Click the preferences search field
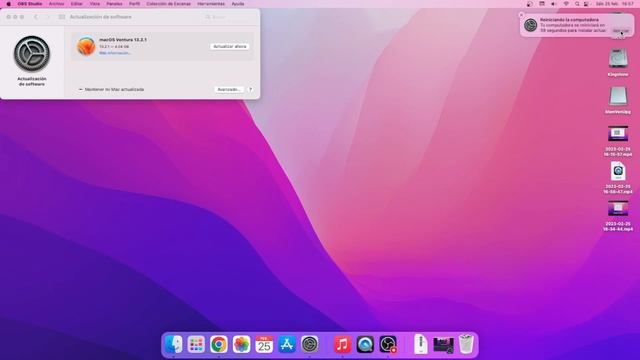The height and width of the screenshot is (360, 640). (229, 17)
